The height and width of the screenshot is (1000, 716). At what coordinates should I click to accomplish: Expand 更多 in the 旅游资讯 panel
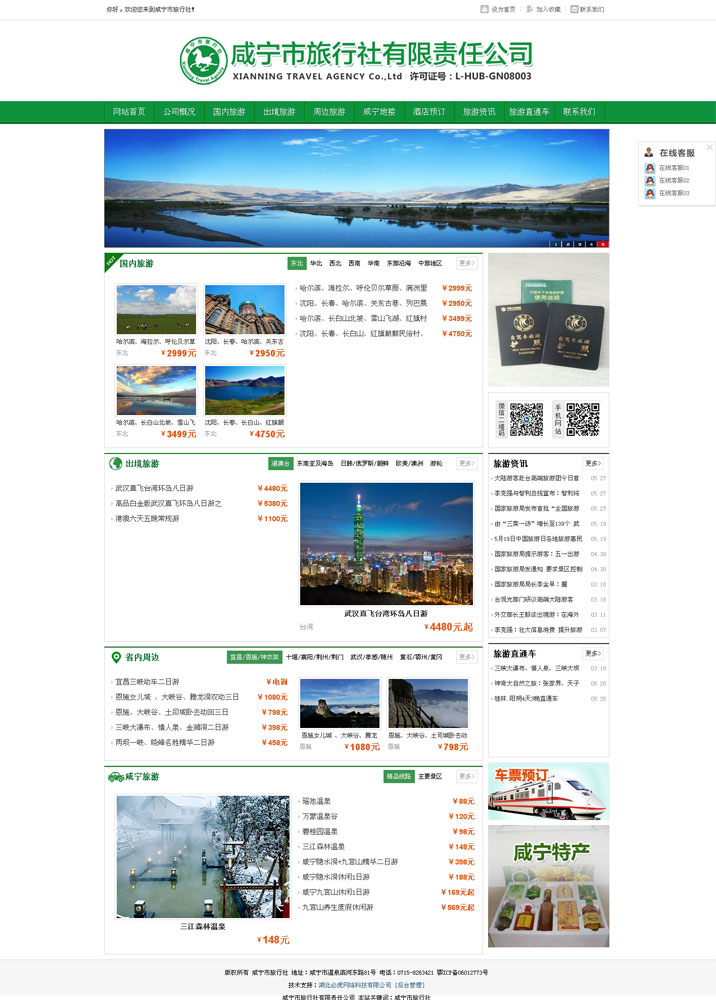click(593, 463)
